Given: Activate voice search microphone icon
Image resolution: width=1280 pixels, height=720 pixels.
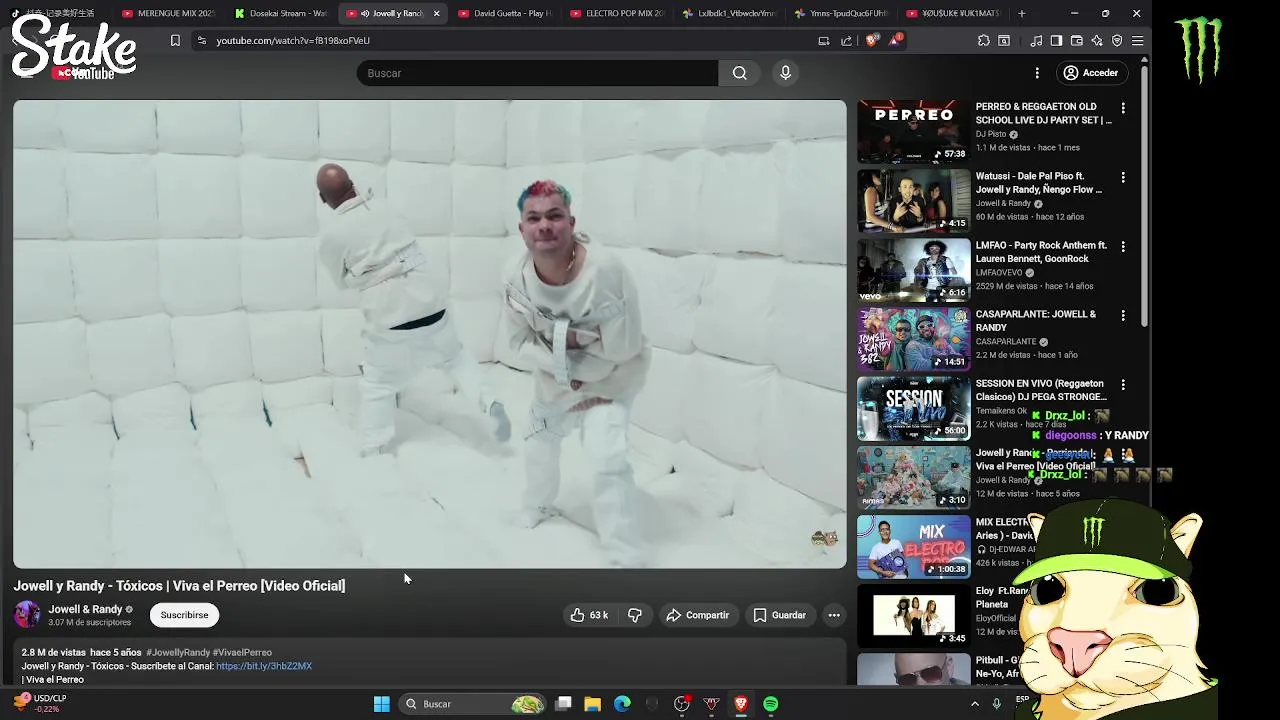Looking at the screenshot, I should (x=785, y=73).
